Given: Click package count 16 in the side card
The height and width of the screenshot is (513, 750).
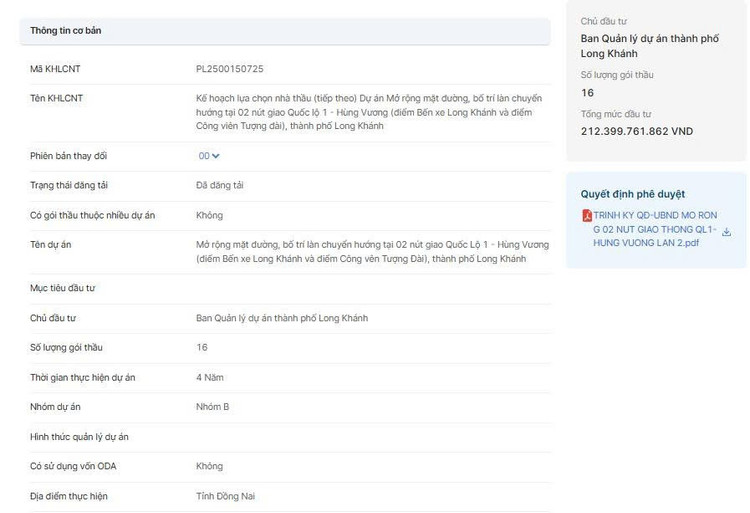Looking at the screenshot, I should click(x=587, y=93).
